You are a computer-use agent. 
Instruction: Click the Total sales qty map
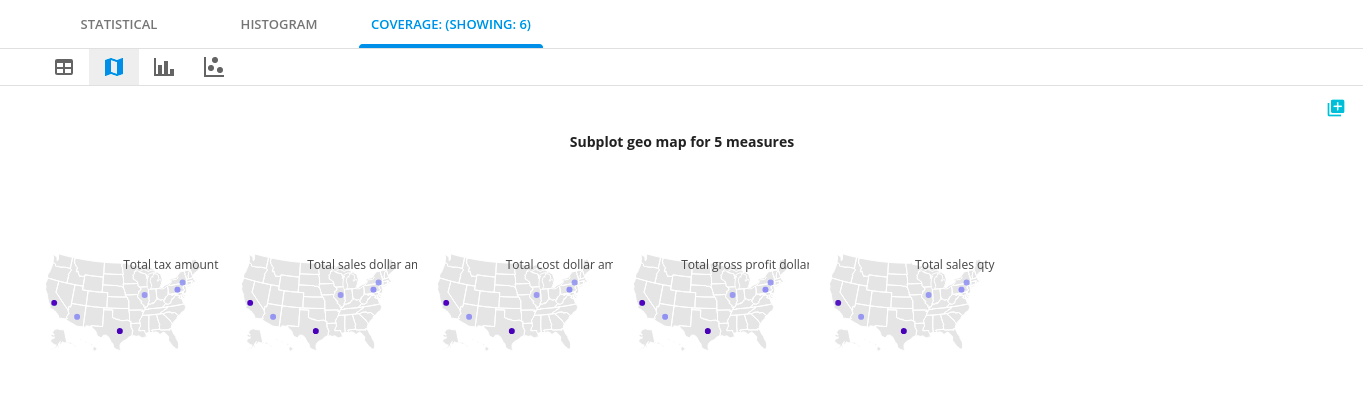click(903, 301)
